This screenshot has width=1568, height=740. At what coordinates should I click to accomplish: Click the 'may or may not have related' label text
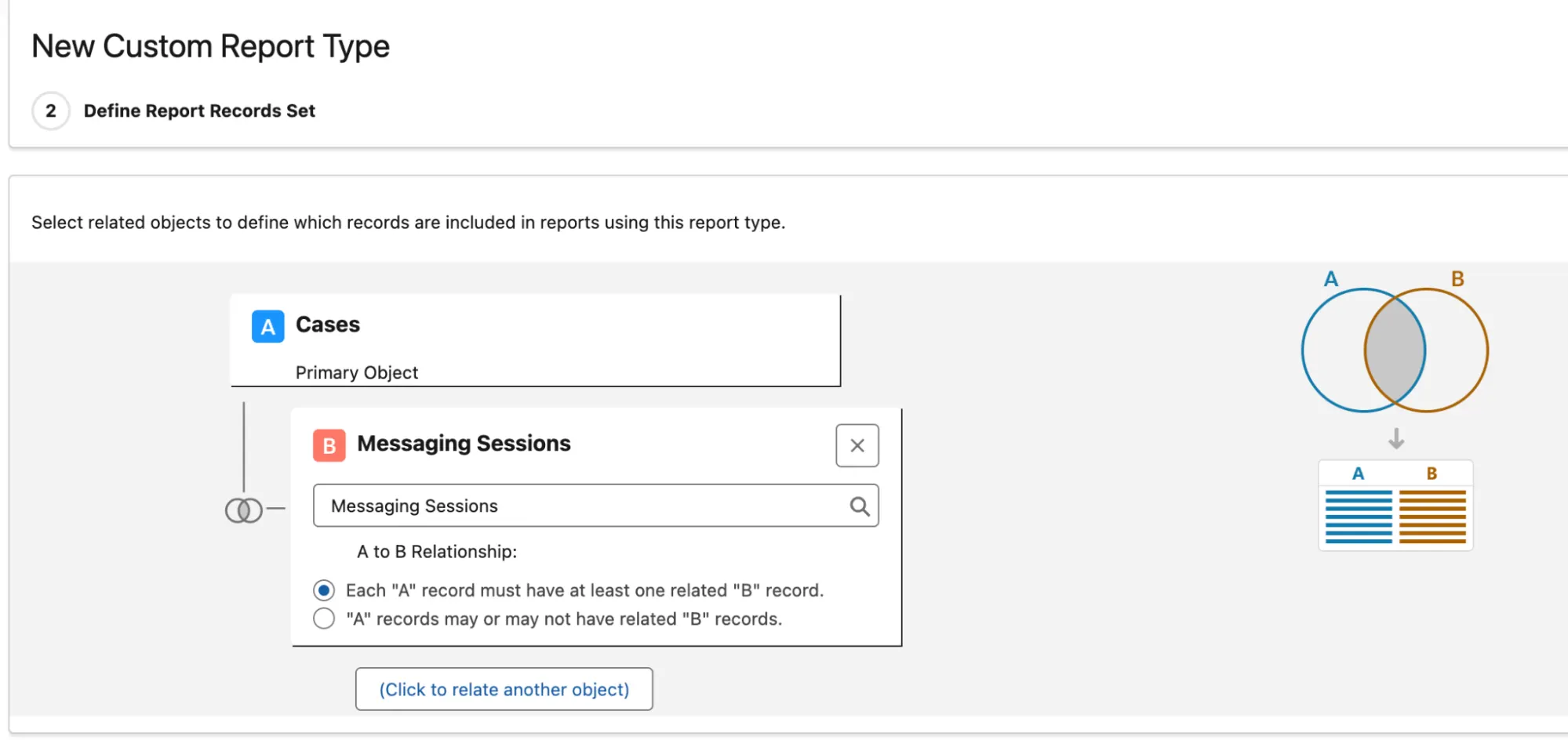click(x=564, y=618)
